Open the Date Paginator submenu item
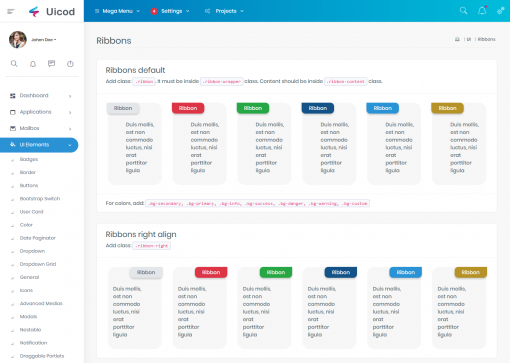 tap(37, 238)
